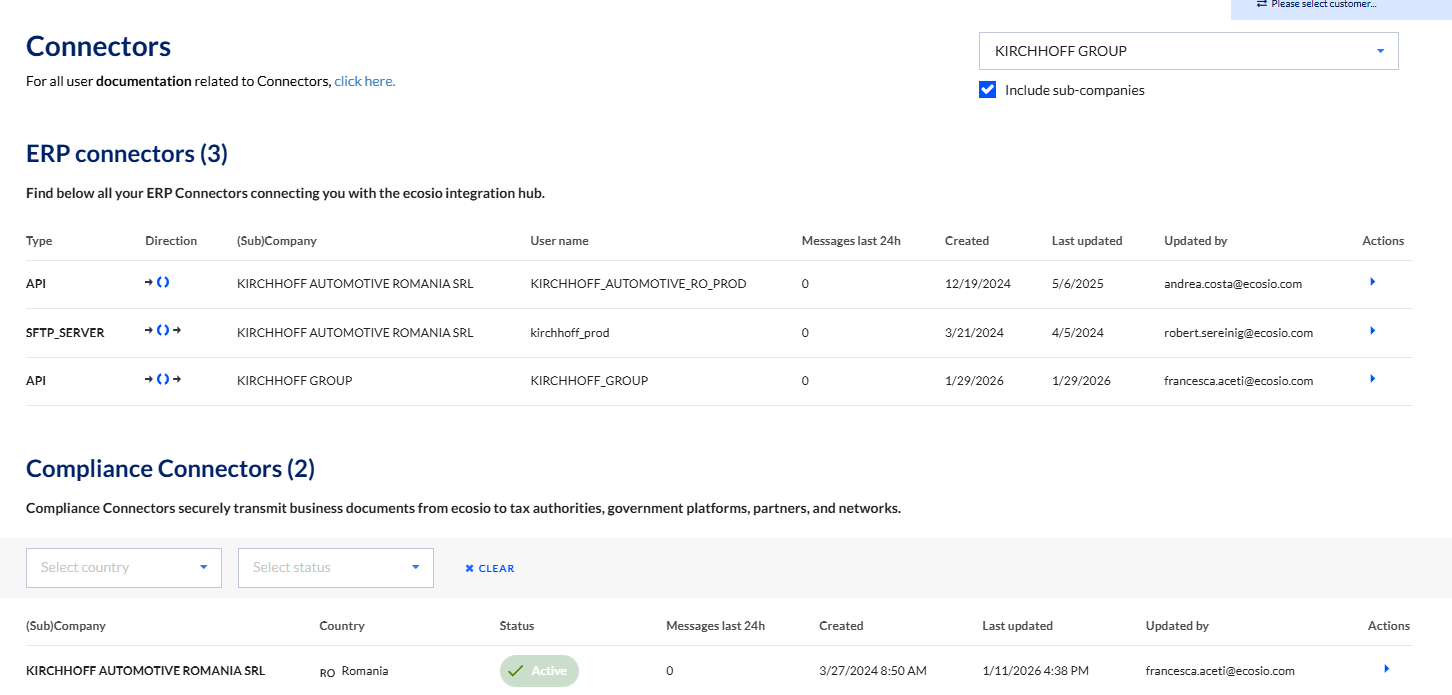Click the RO country flag code
The height and width of the screenshot is (695, 1452).
tap(327, 673)
